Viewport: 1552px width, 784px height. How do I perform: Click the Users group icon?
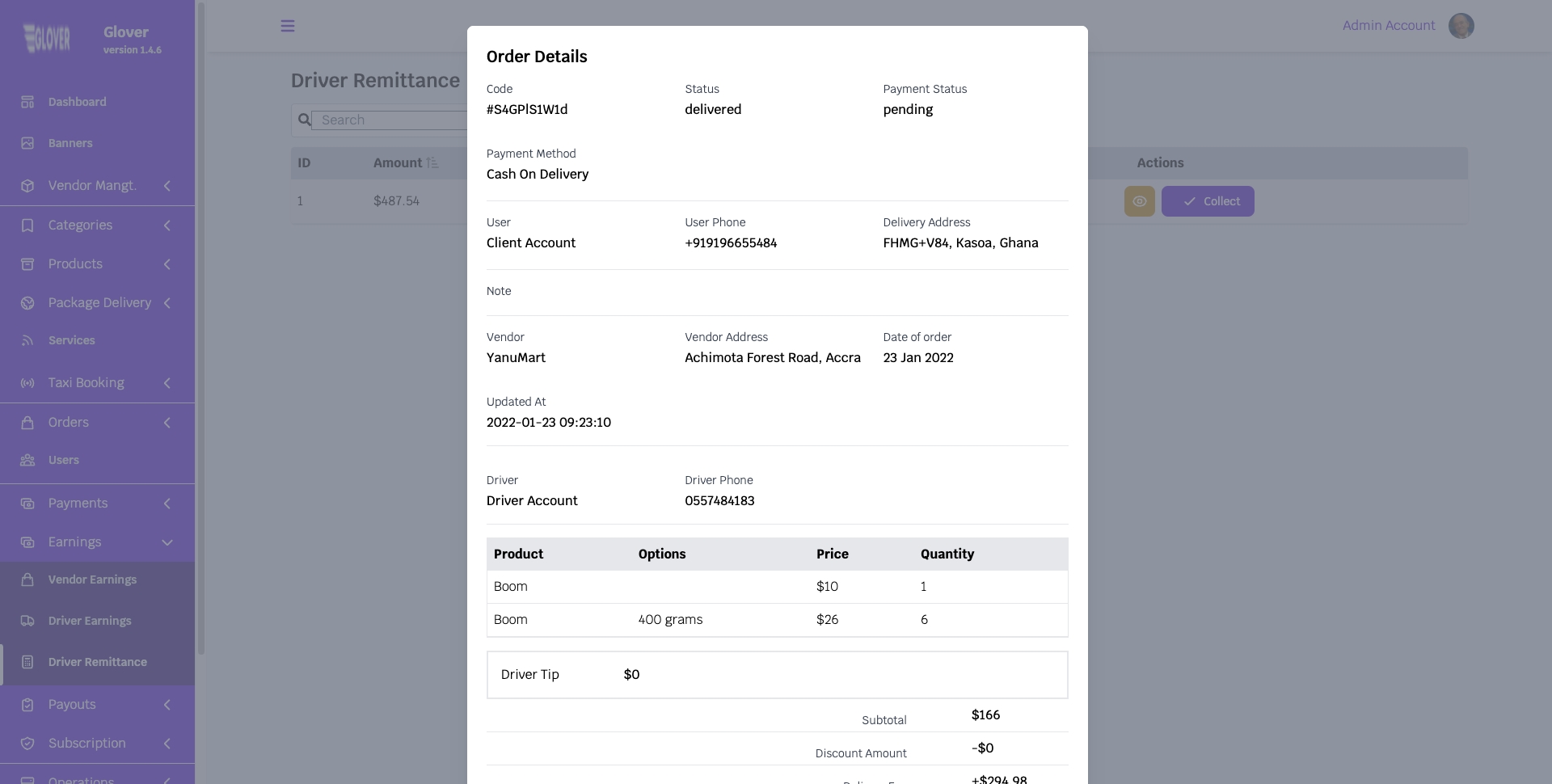click(x=27, y=460)
